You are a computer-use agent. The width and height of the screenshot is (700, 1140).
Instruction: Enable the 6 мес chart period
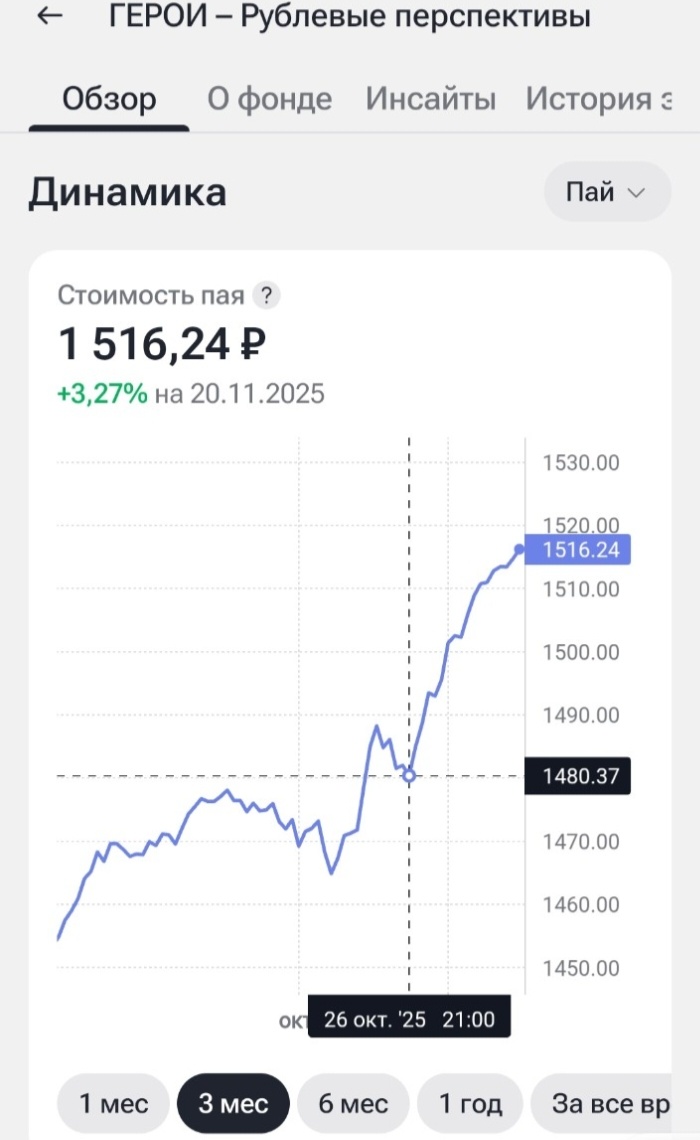(x=351, y=1103)
